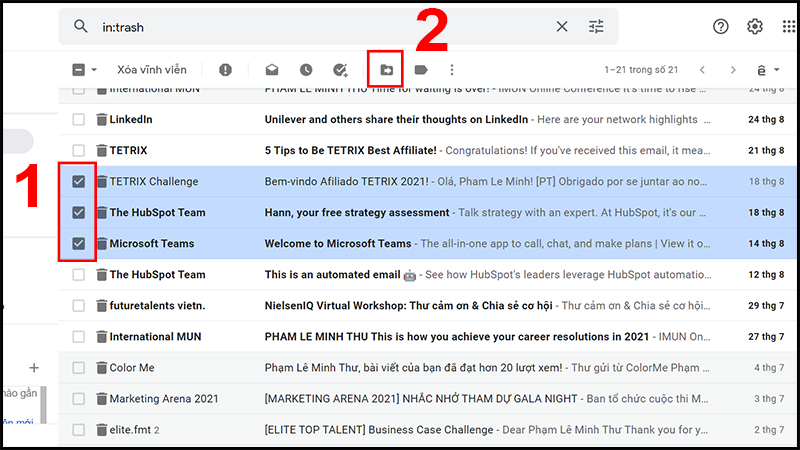Image resolution: width=800 pixels, height=450 pixels.
Task: Click the 1–21 trong số 21 counter
Action: click(x=641, y=70)
